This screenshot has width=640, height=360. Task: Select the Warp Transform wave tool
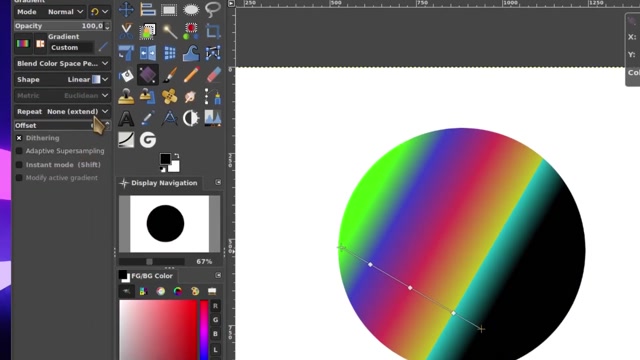[x=191, y=53]
